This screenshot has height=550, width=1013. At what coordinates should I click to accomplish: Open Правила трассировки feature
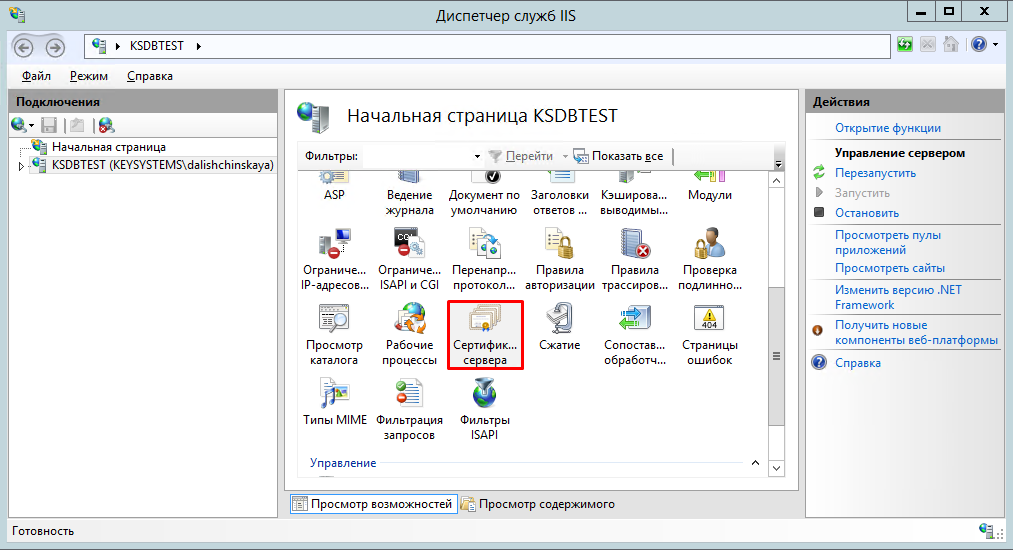click(634, 260)
